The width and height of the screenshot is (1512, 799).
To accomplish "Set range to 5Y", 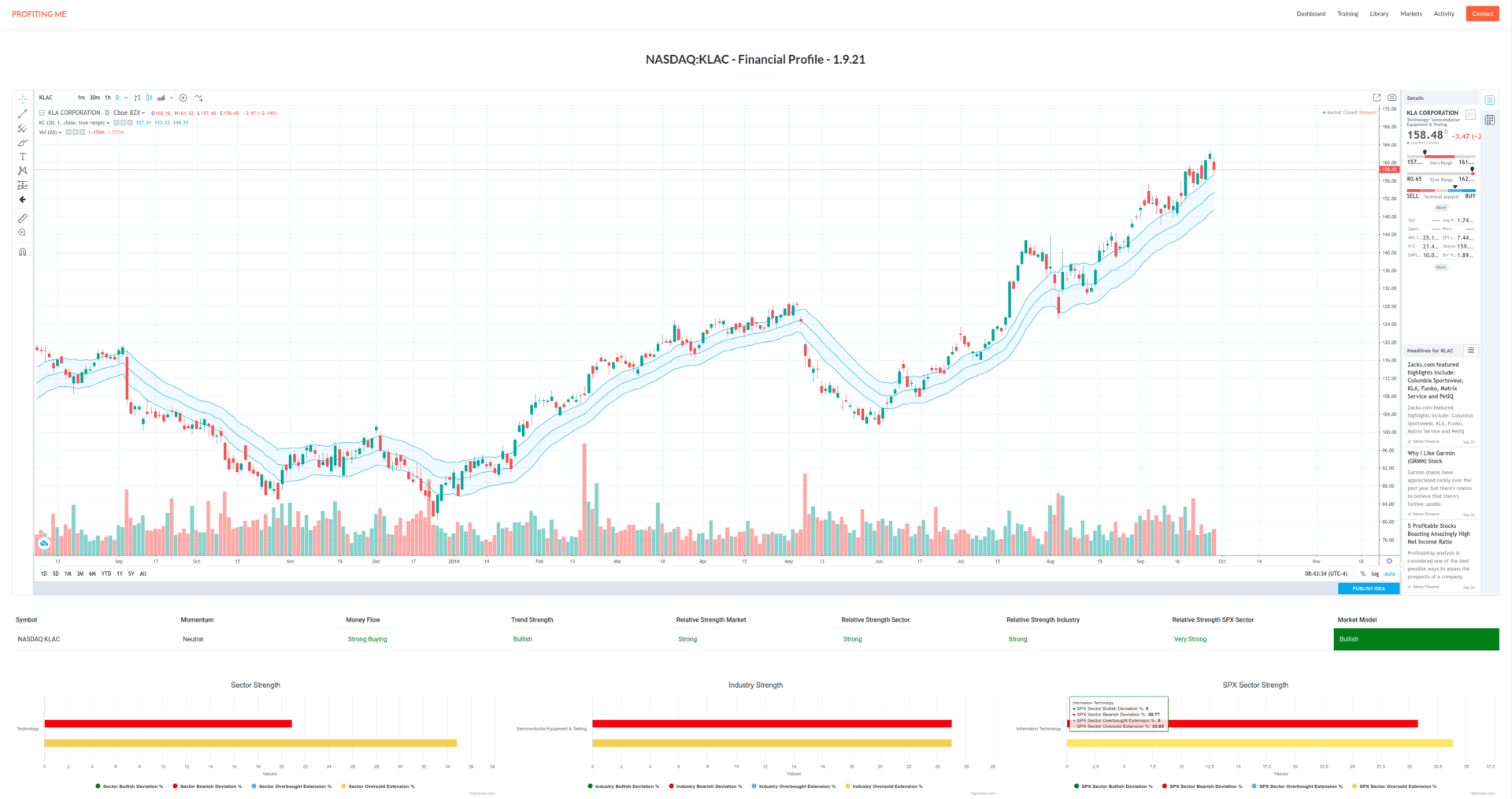I will [x=132, y=574].
